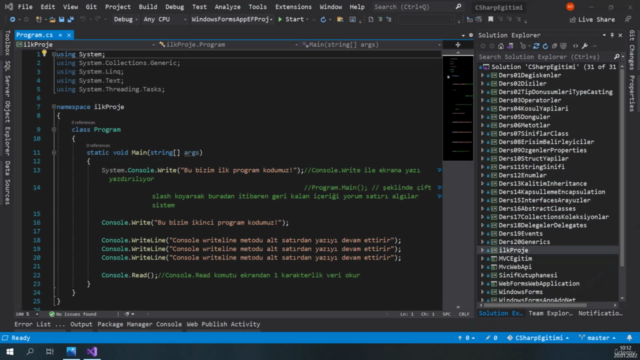The image size is (640, 360).
Task: Click the Save floppy disk icon
Action: 61,20
